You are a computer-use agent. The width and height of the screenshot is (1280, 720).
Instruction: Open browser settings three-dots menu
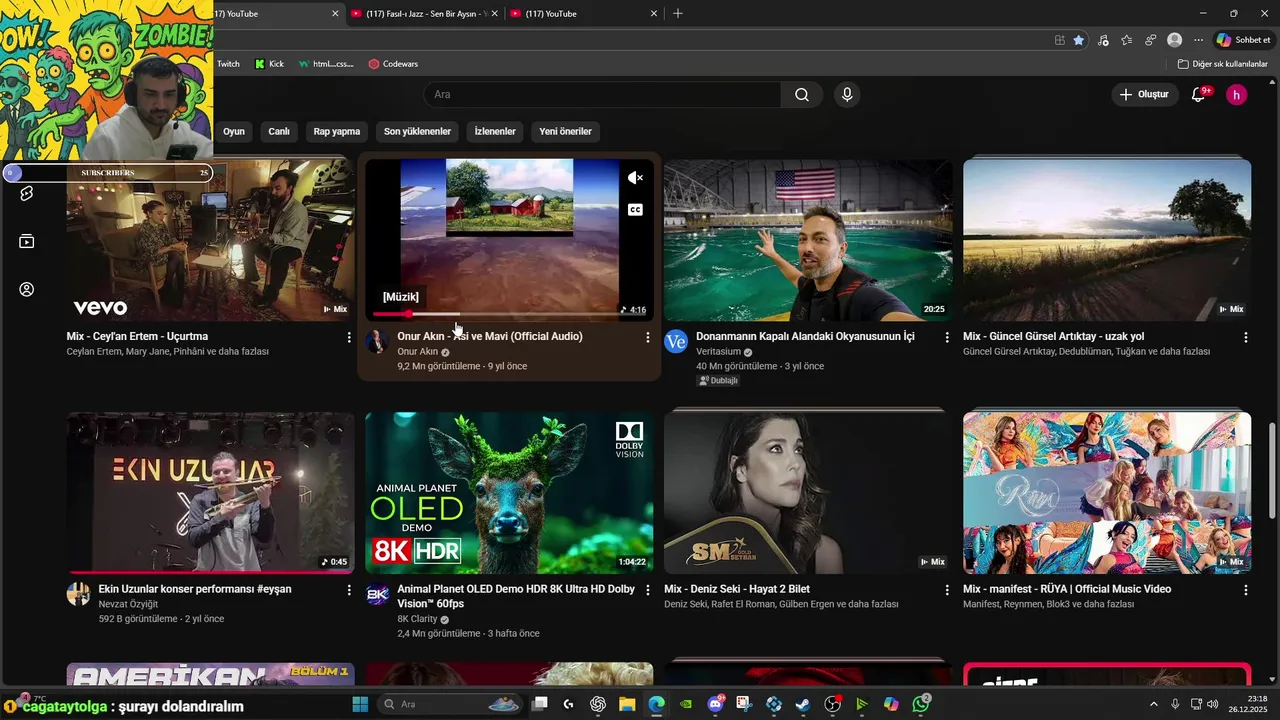(1199, 40)
